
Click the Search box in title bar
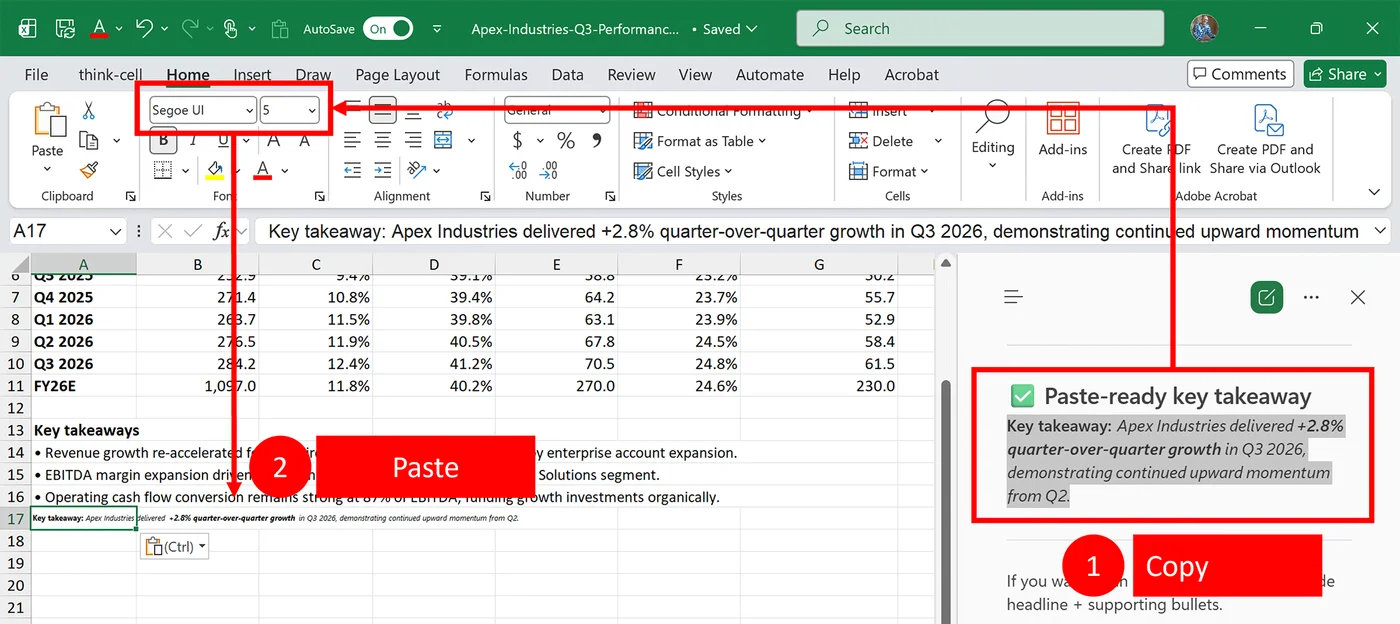point(980,29)
